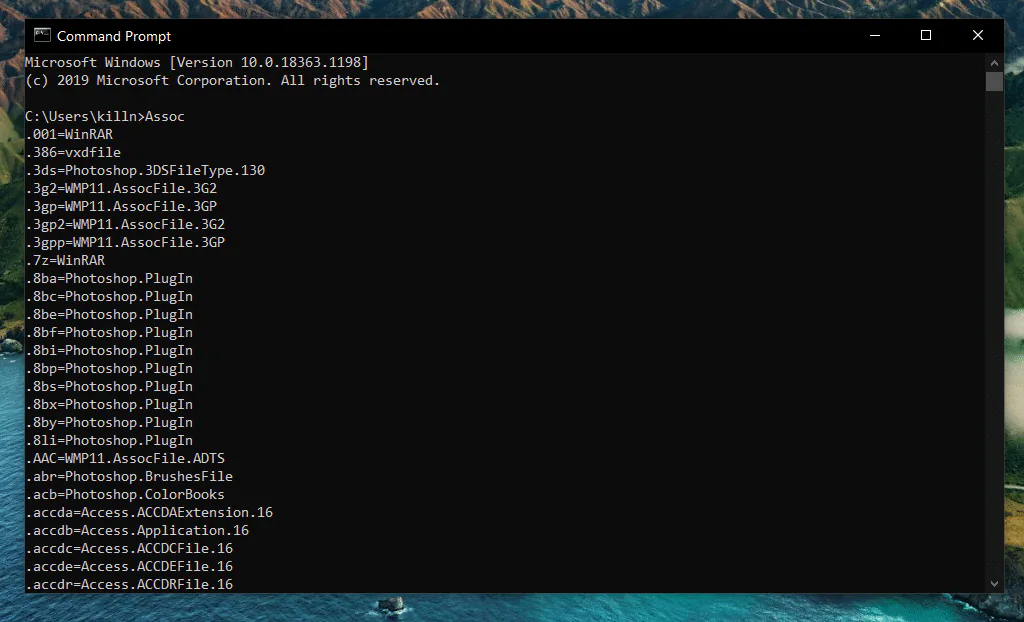The height and width of the screenshot is (622, 1024).
Task: Click the .8bc=Photoshop.PlugIn line
Action: (x=109, y=297)
